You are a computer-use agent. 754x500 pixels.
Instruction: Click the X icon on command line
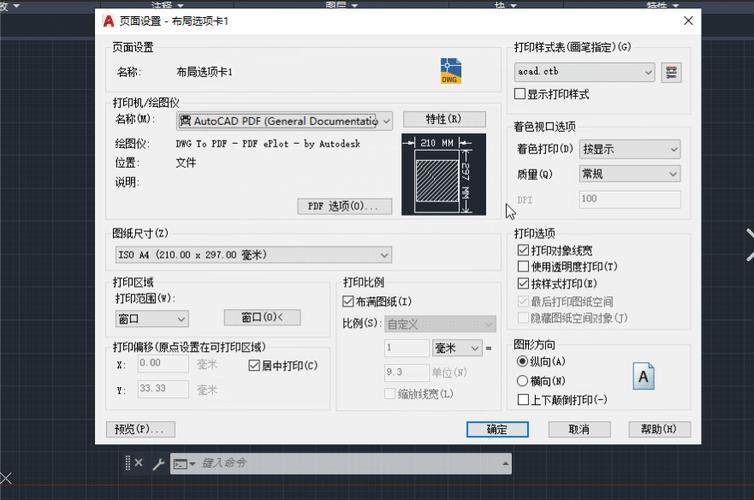pyautogui.click(x=138, y=462)
